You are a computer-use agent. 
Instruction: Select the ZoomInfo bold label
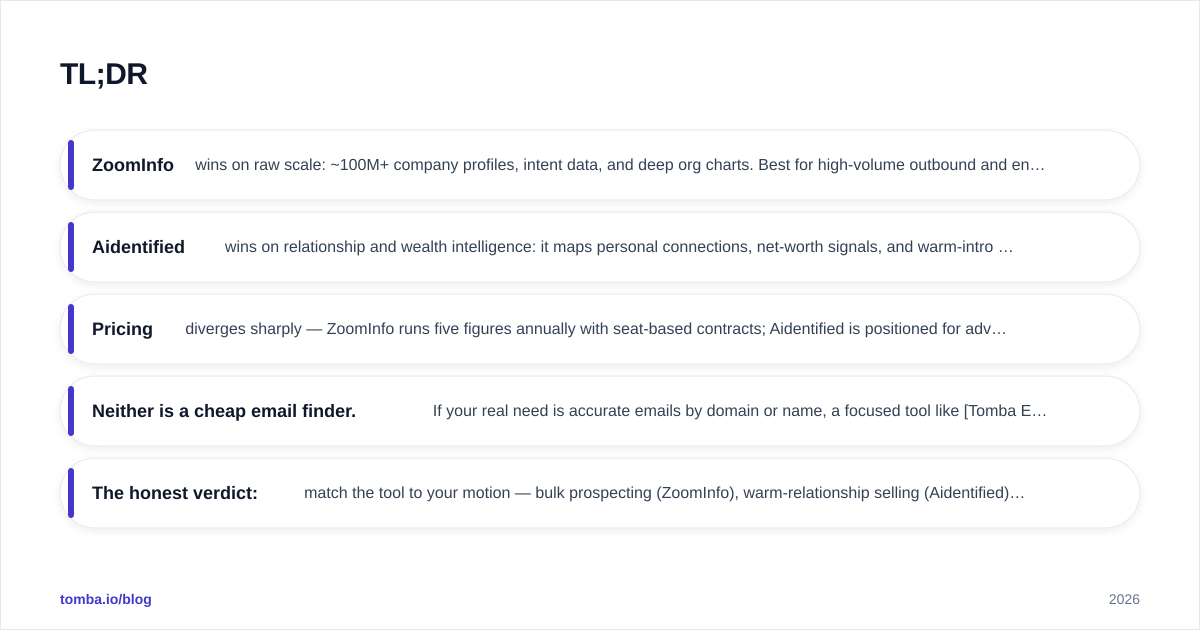(133, 165)
